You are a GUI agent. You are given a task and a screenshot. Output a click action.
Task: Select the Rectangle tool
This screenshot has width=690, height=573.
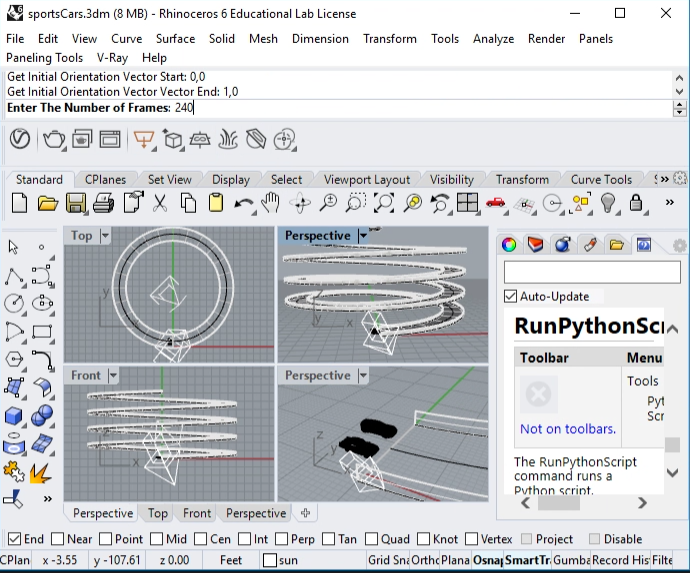(x=42, y=331)
